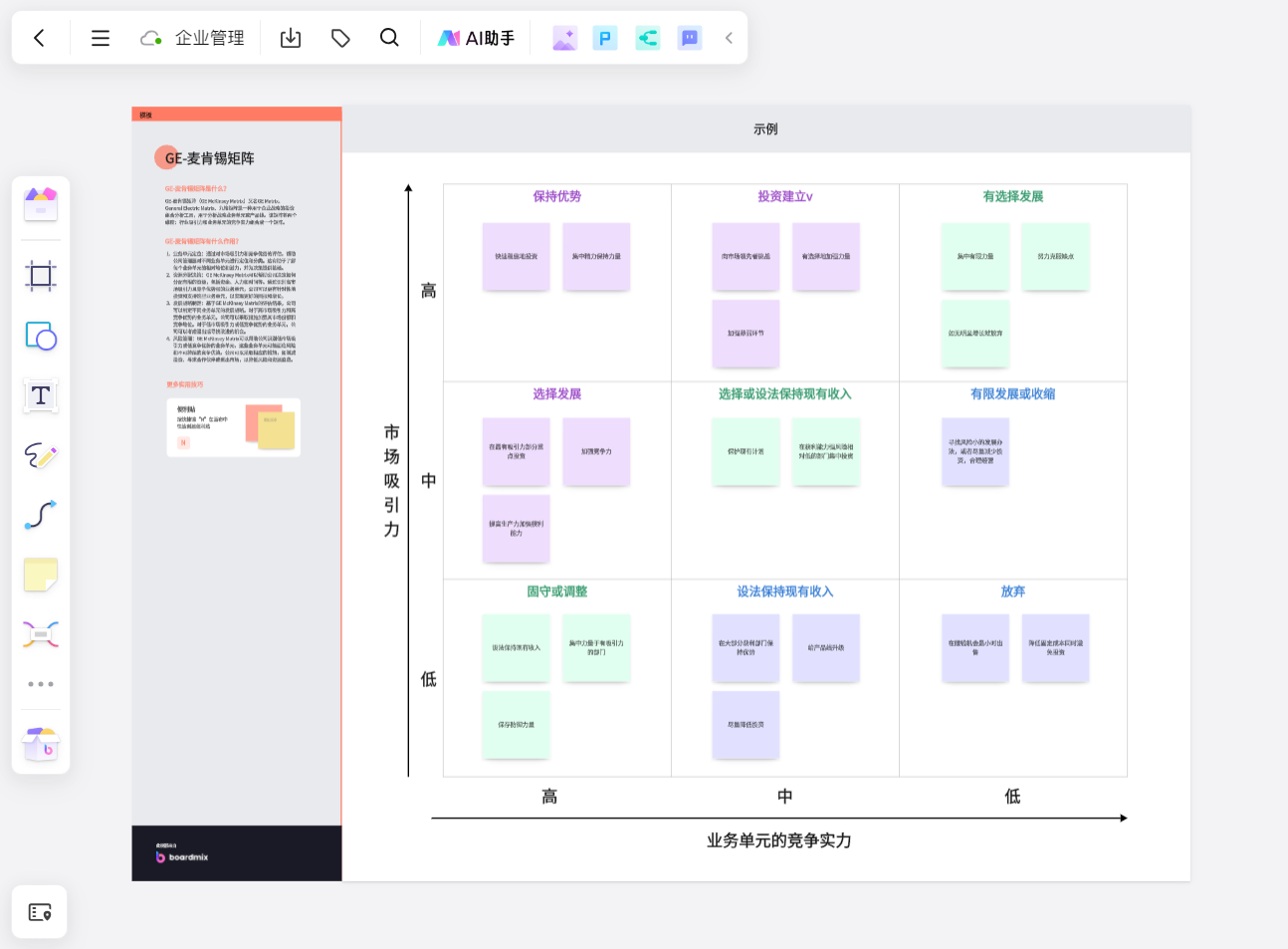Open the Boardmix resource box icon

click(x=41, y=743)
